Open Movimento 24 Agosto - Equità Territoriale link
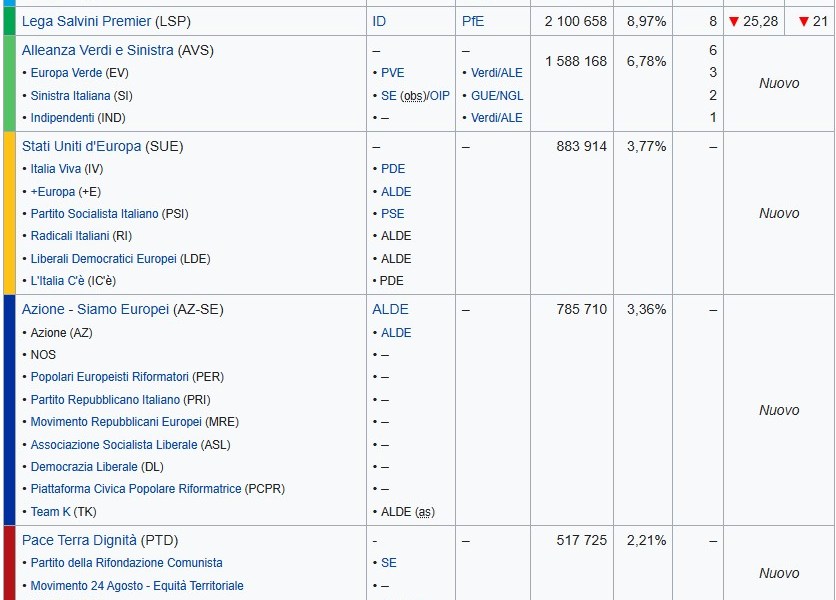836x600 pixels. point(137,586)
